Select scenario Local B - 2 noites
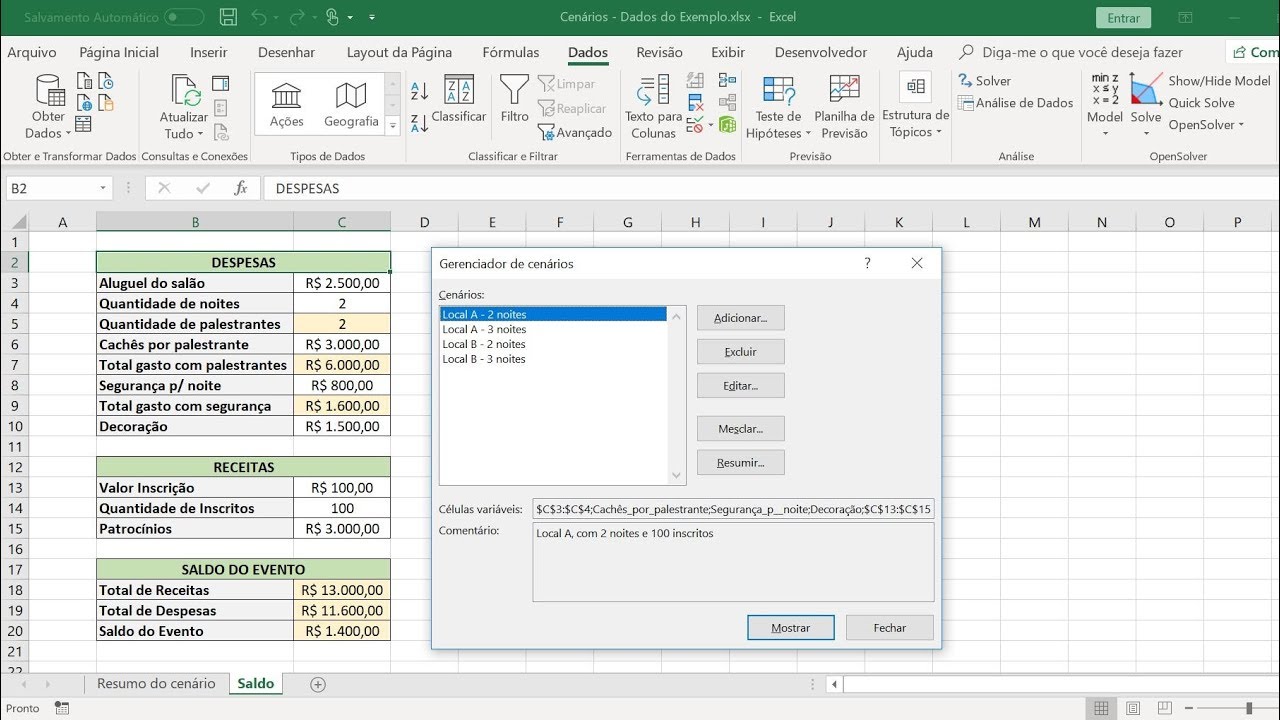Image resolution: width=1280 pixels, height=720 pixels. click(x=553, y=344)
